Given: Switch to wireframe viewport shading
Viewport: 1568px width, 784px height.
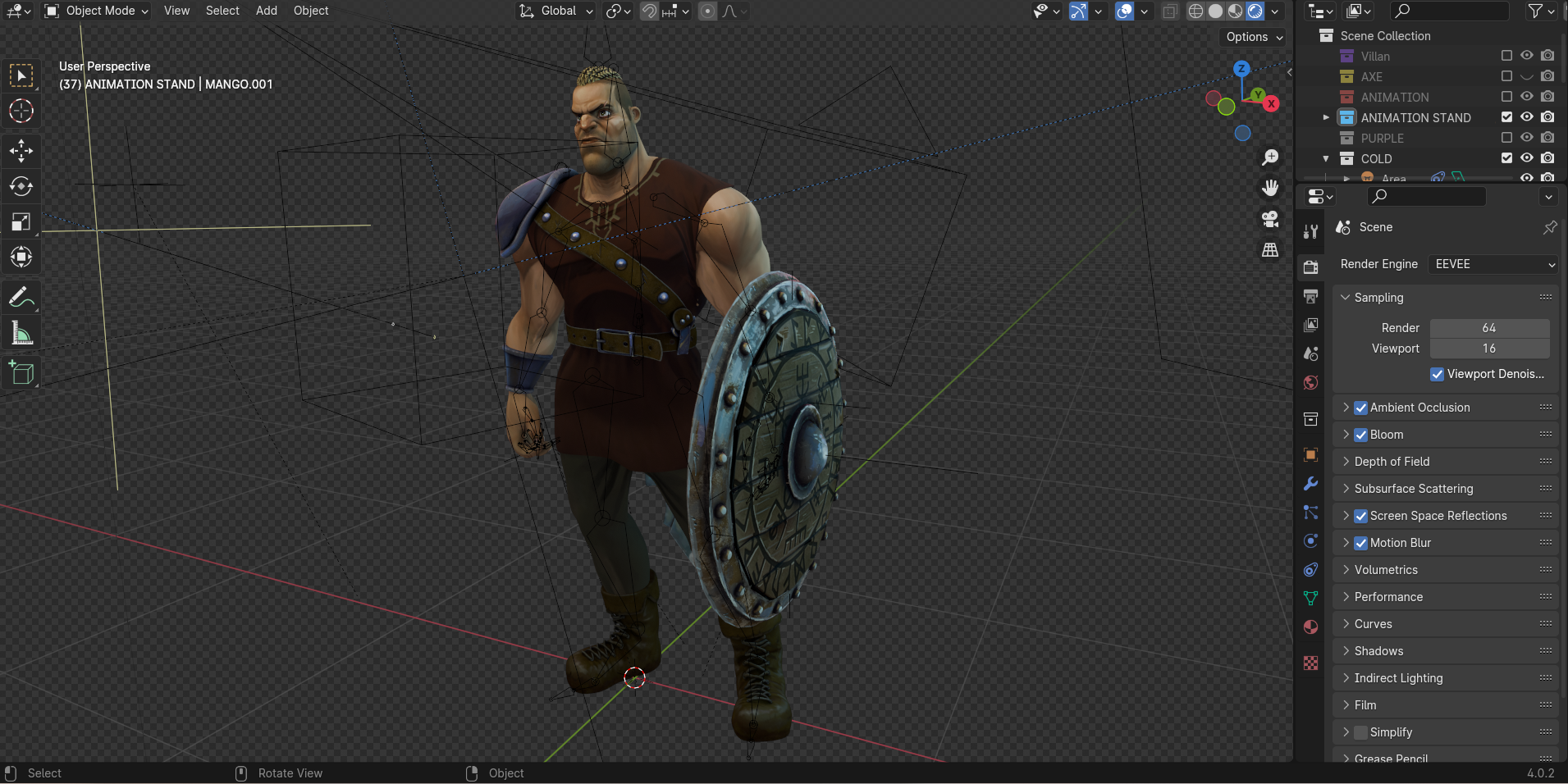Looking at the screenshot, I should point(1195,11).
